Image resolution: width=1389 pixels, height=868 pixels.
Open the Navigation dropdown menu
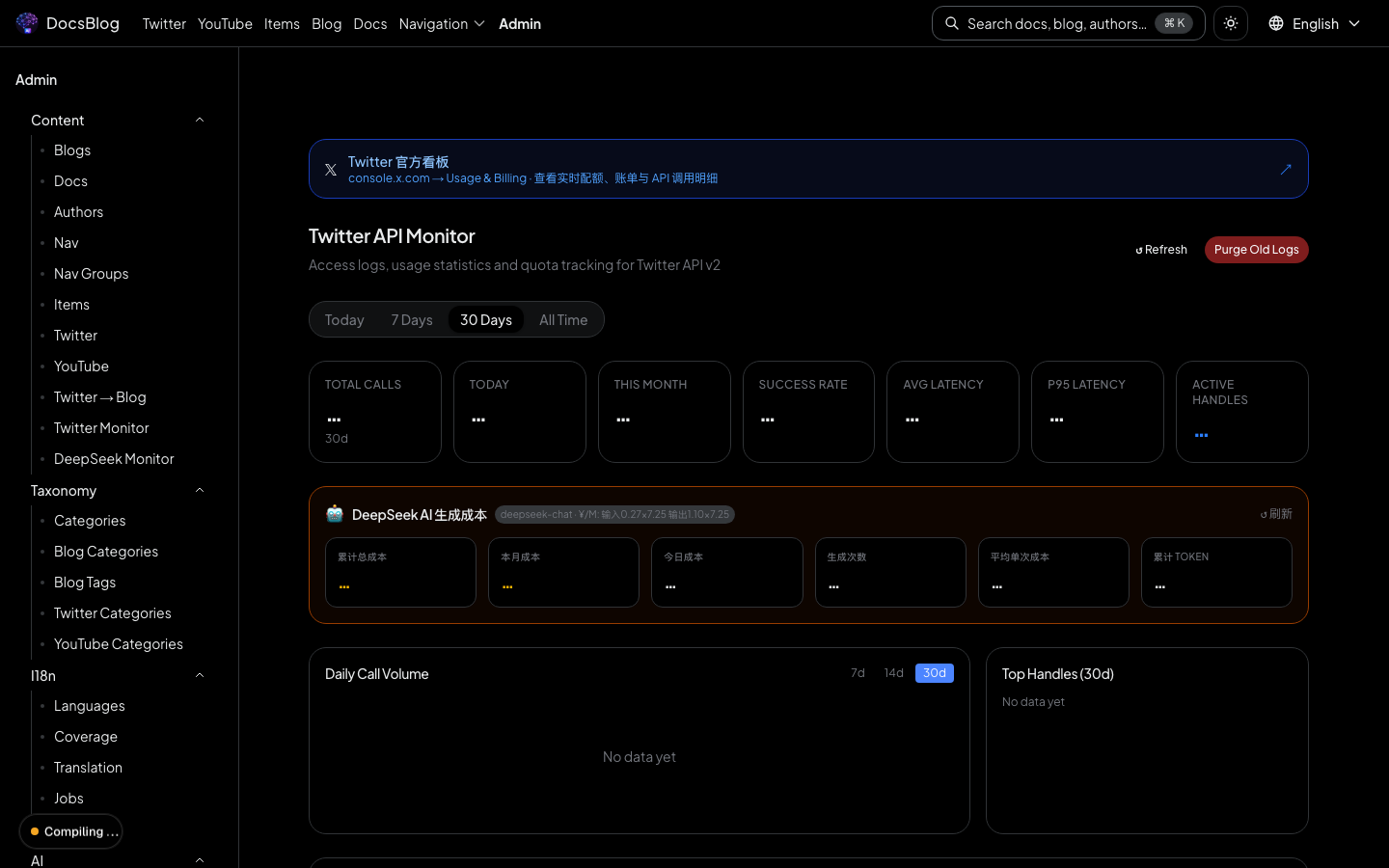pos(442,23)
